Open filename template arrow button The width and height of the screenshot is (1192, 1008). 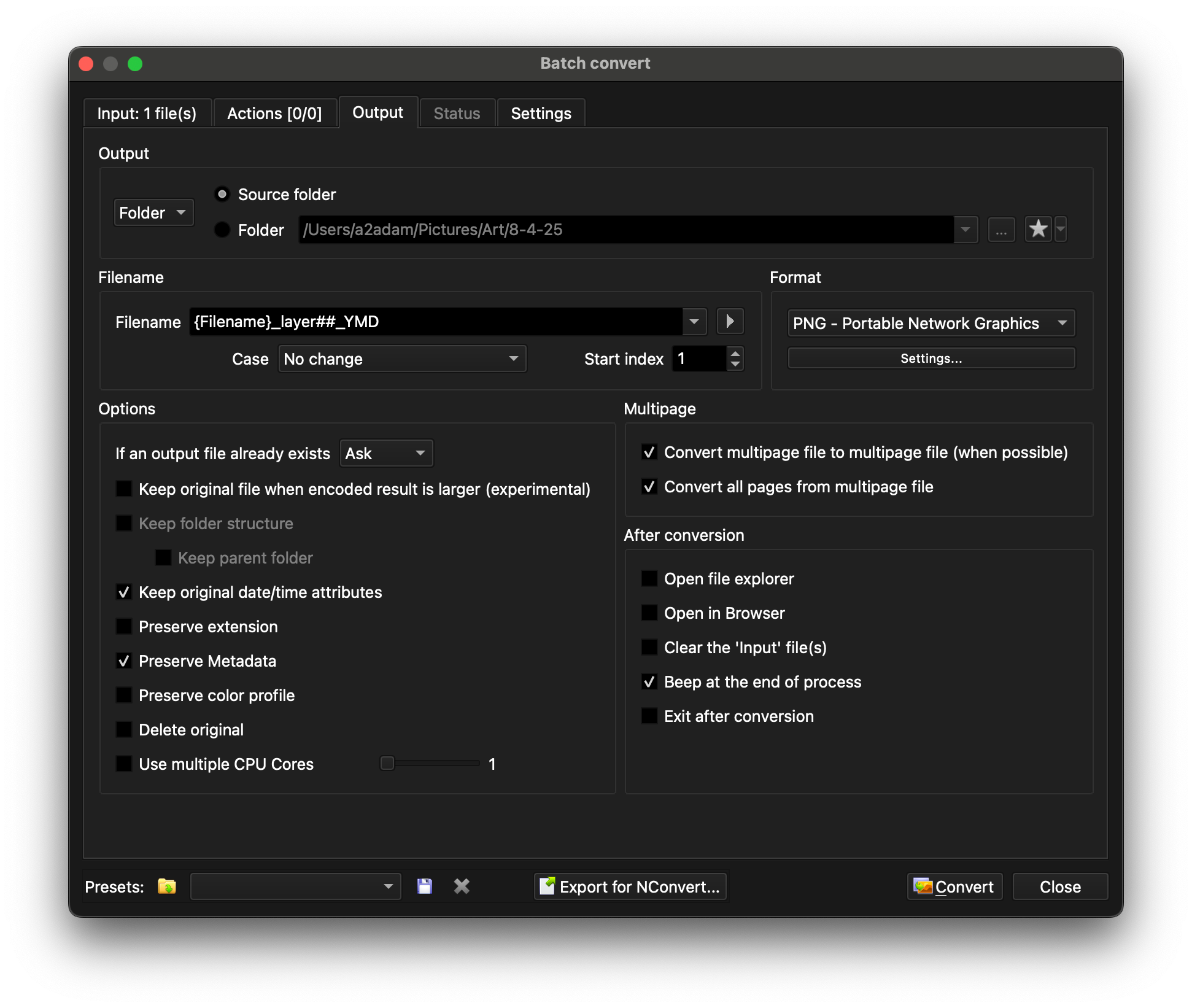click(x=730, y=322)
